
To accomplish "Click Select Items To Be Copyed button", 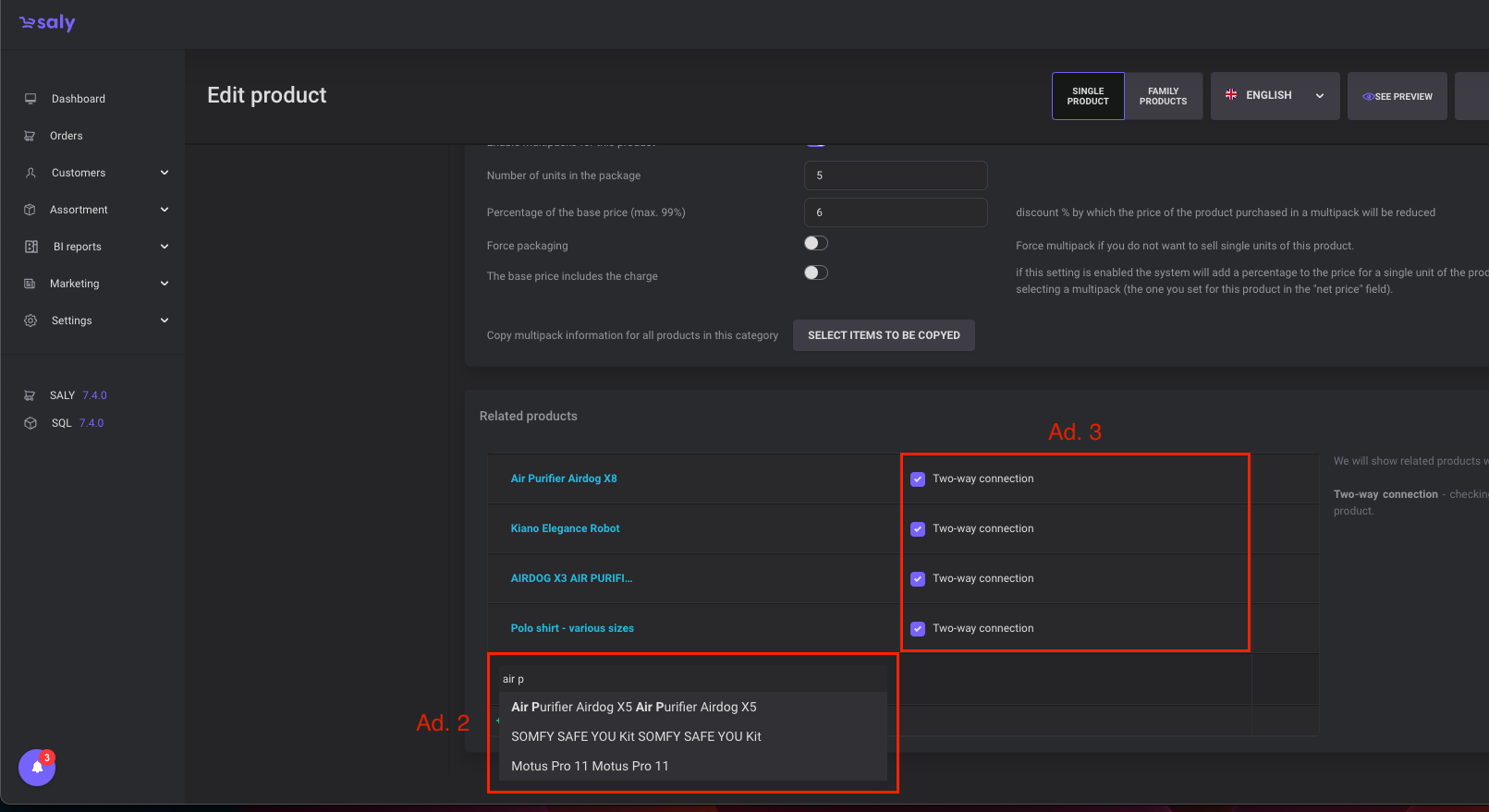I will point(884,335).
